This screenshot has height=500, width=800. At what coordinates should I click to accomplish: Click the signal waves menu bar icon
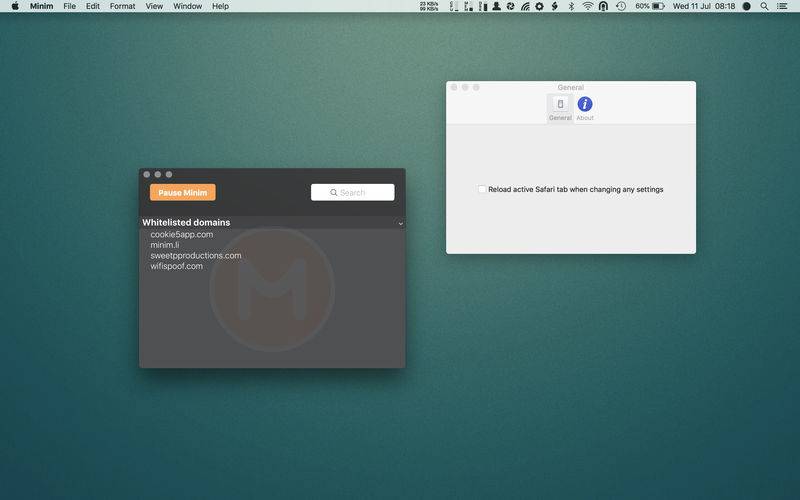click(x=525, y=6)
